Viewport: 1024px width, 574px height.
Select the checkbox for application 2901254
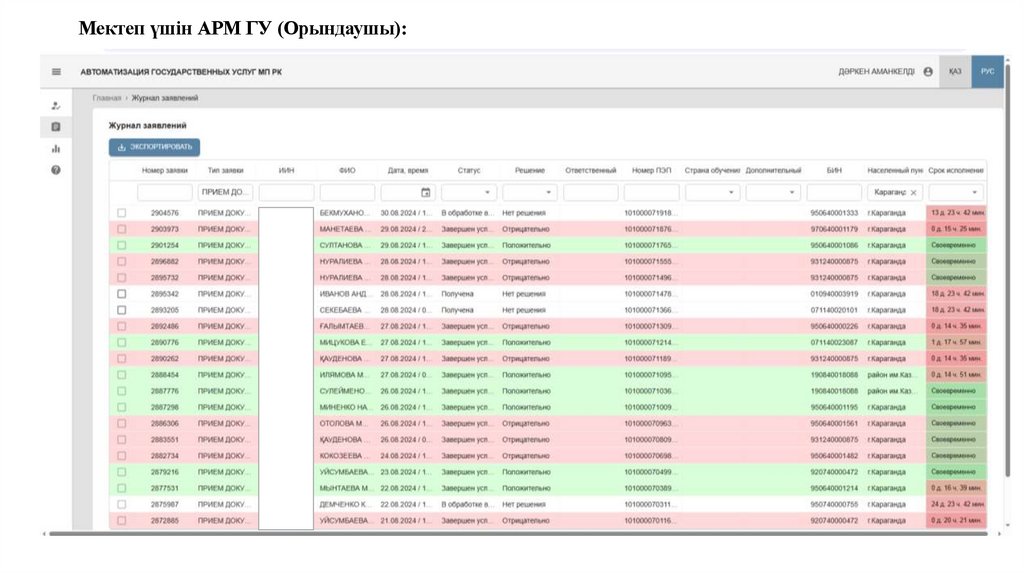click(x=121, y=246)
